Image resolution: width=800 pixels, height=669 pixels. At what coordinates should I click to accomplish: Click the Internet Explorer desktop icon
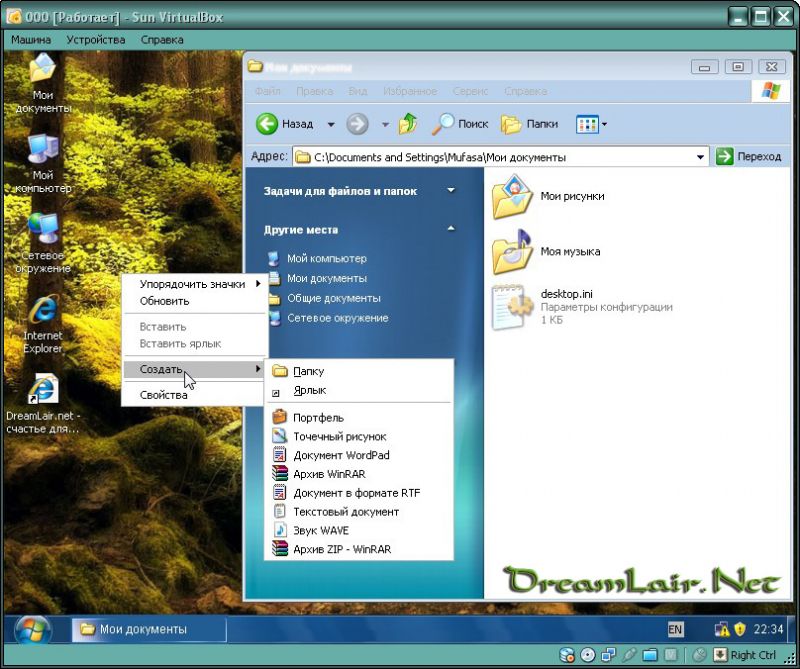pos(43,312)
